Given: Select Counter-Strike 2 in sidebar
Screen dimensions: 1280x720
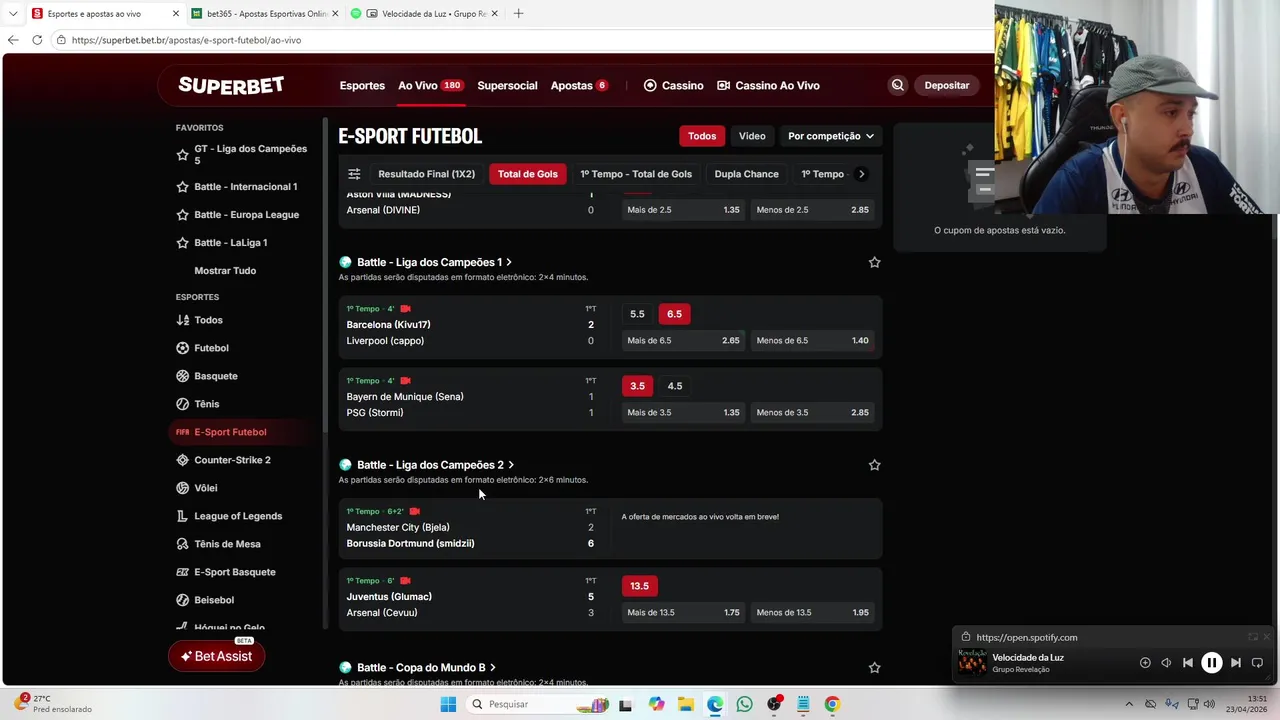Looking at the screenshot, I should tap(232, 460).
